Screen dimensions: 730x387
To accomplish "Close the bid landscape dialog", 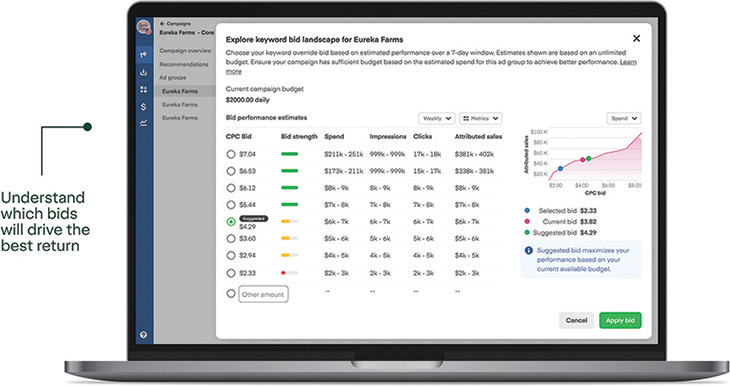I will (636, 38).
